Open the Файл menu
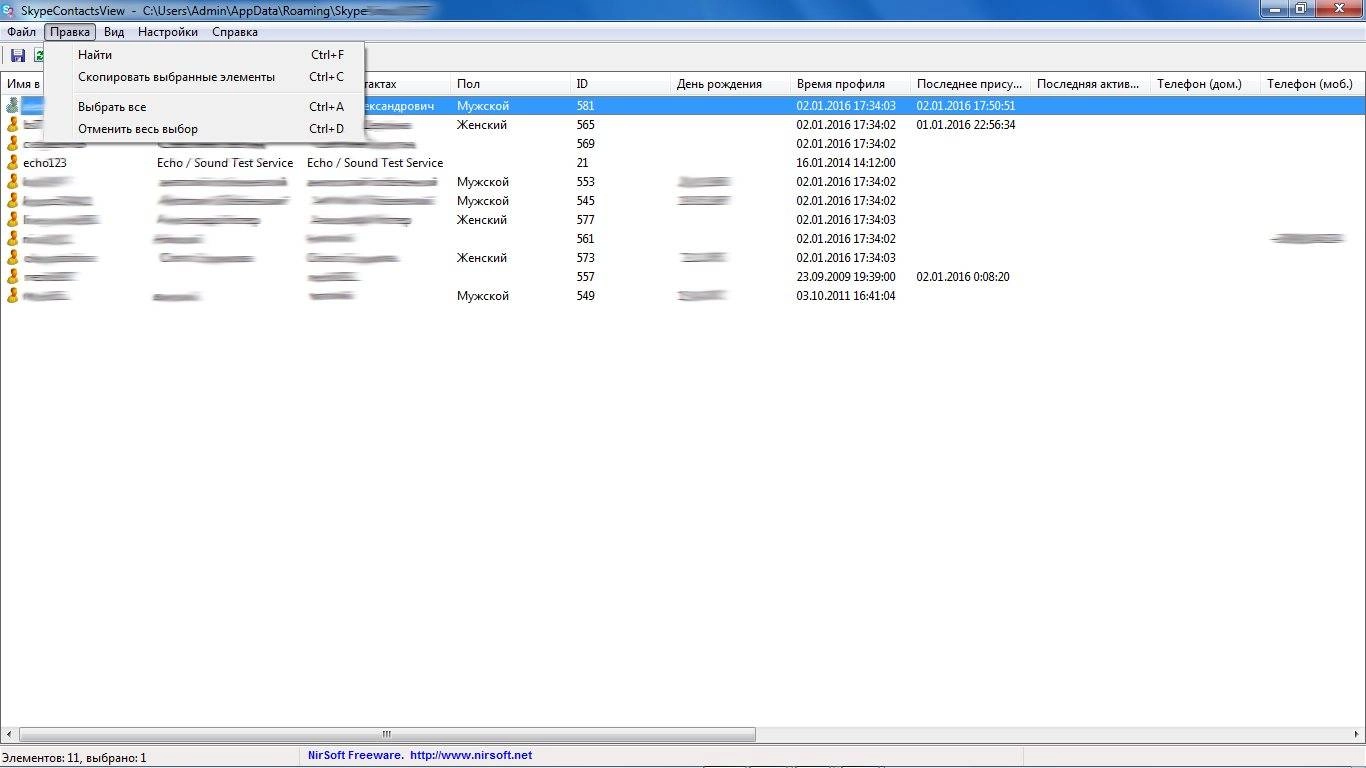 21,32
